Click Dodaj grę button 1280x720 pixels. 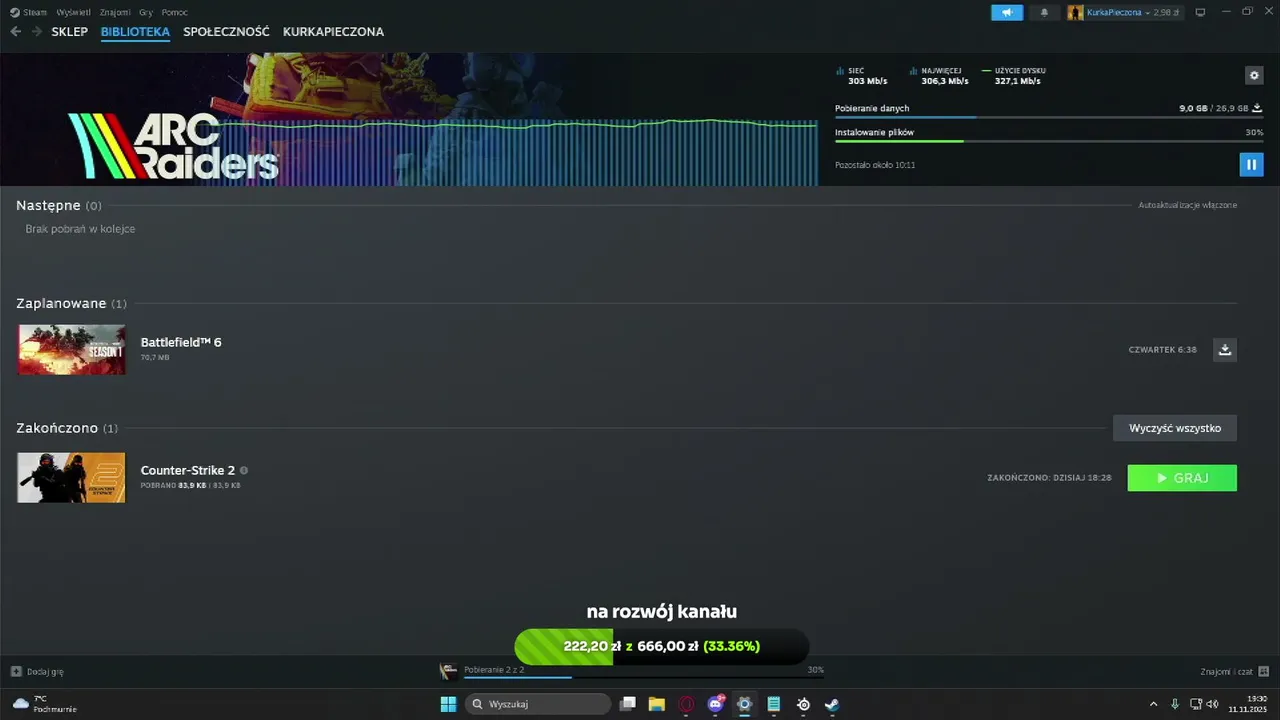click(x=38, y=671)
